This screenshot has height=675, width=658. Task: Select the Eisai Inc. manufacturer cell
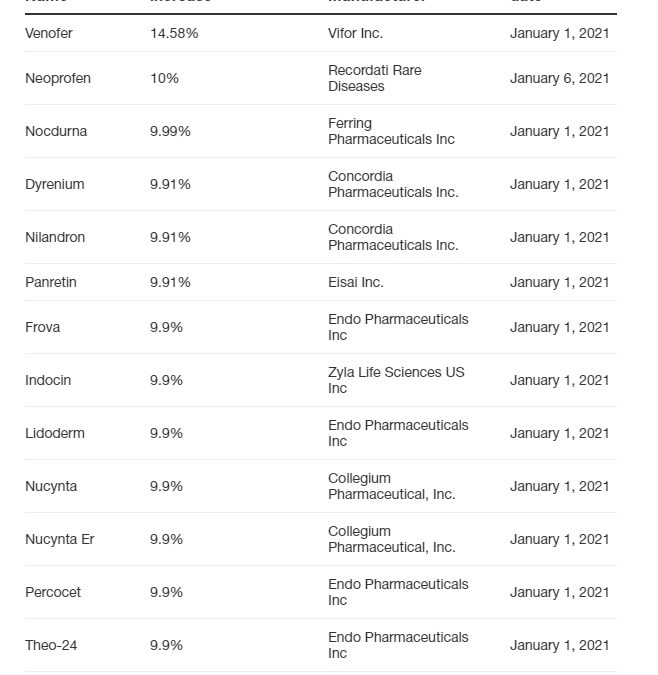point(355,282)
